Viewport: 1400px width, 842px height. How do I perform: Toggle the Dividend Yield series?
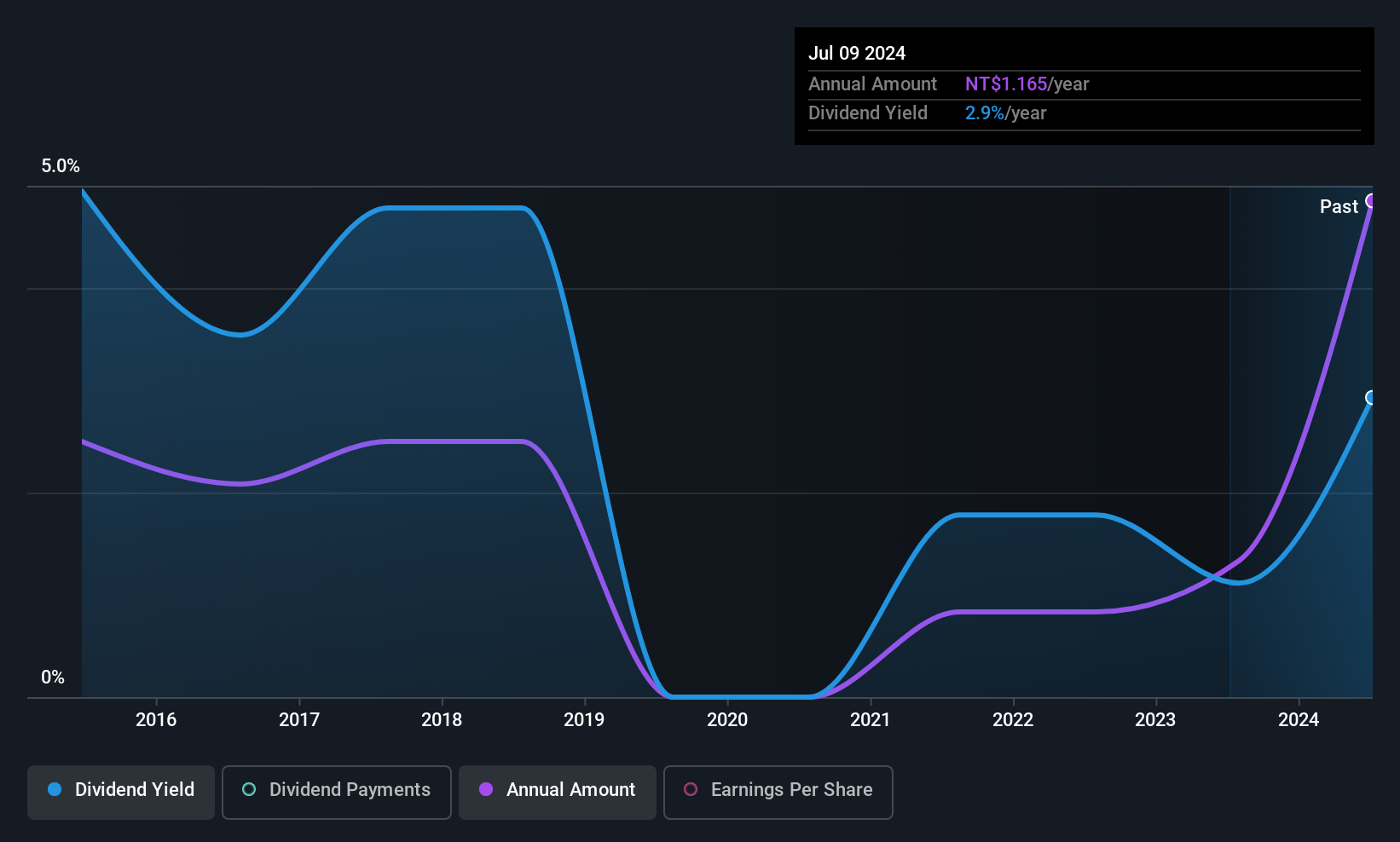pyautogui.click(x=121, y=793)
